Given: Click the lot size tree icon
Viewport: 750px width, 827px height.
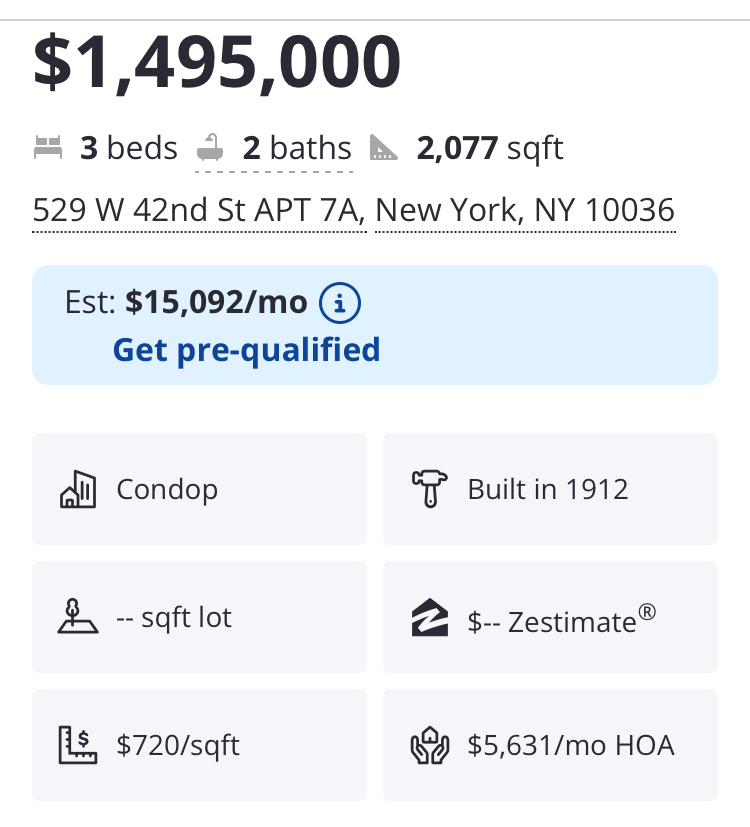Looking at the screenshot, I should (78, 617).
